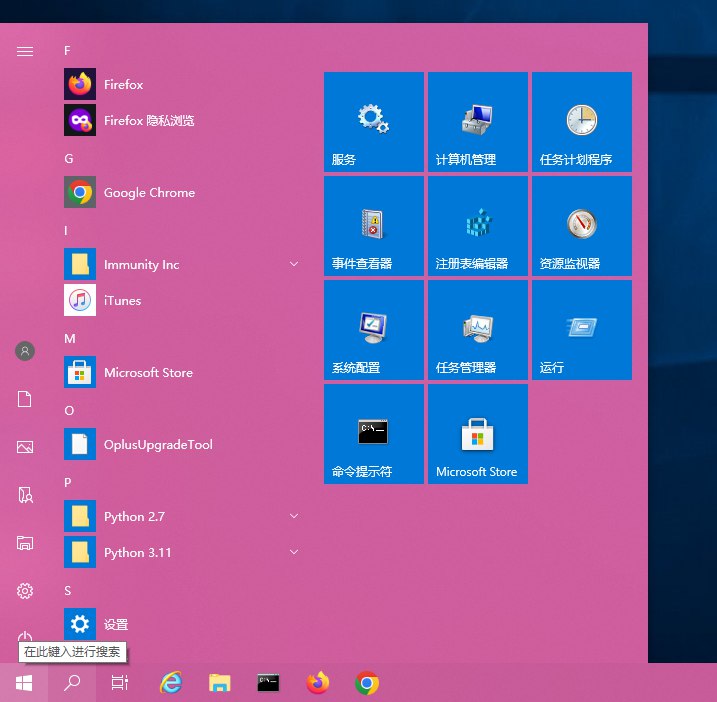Open the Microsoft Store tile
The image size is (717, 702).
[478, 434]
